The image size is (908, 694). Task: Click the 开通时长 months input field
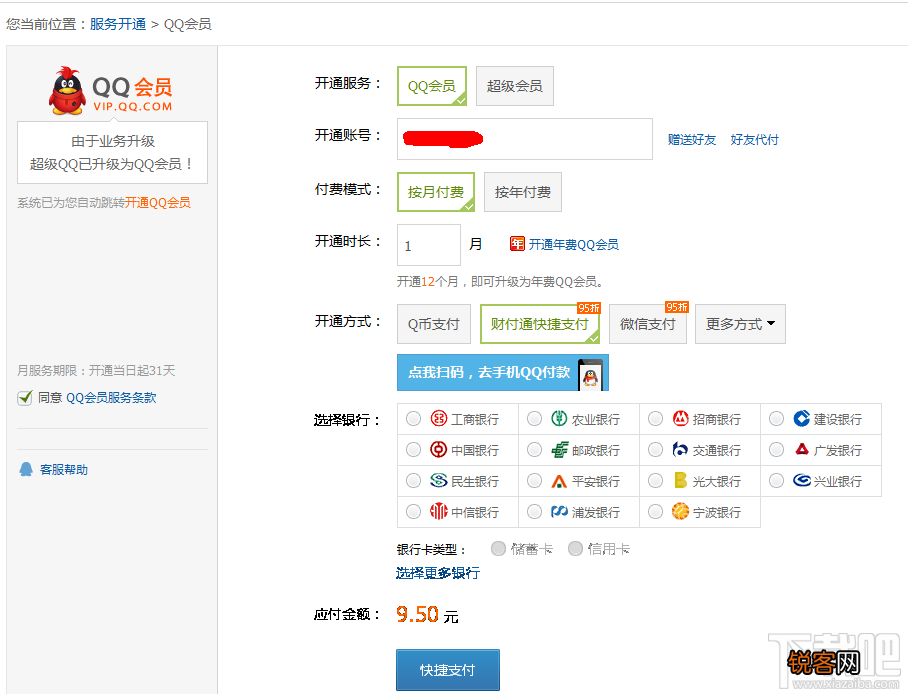(x=429, y=245)
